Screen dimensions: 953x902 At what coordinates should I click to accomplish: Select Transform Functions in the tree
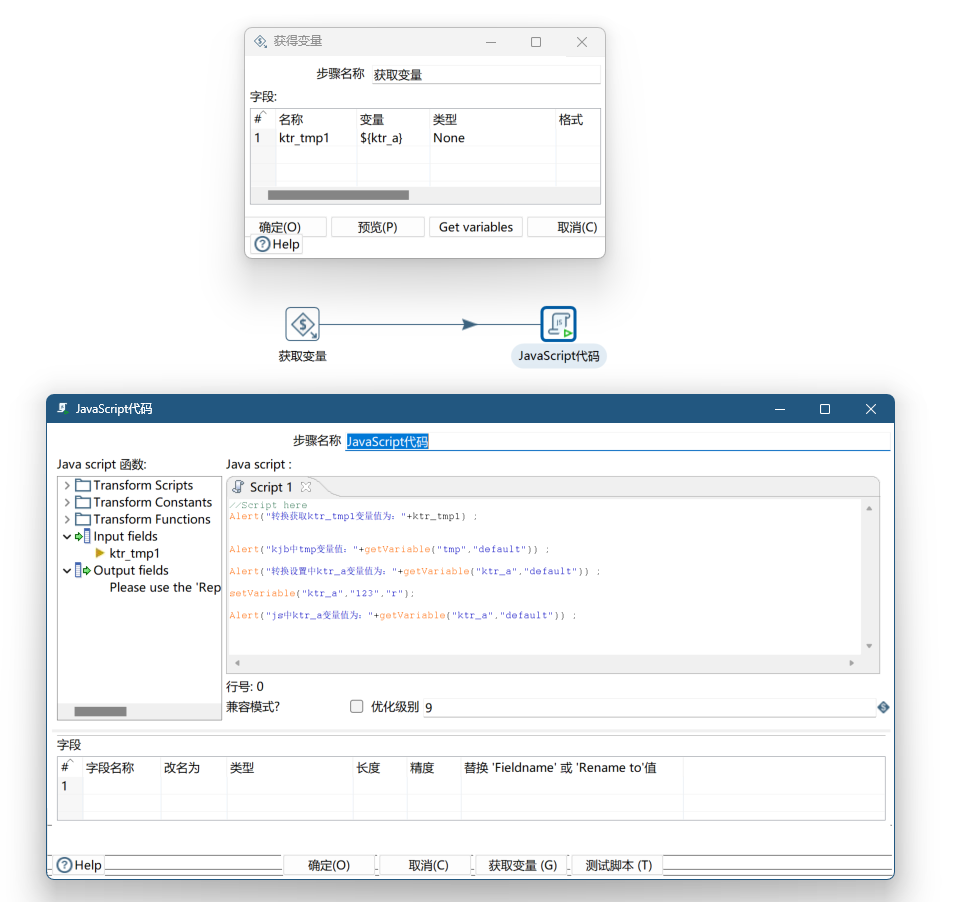(152, 520)
